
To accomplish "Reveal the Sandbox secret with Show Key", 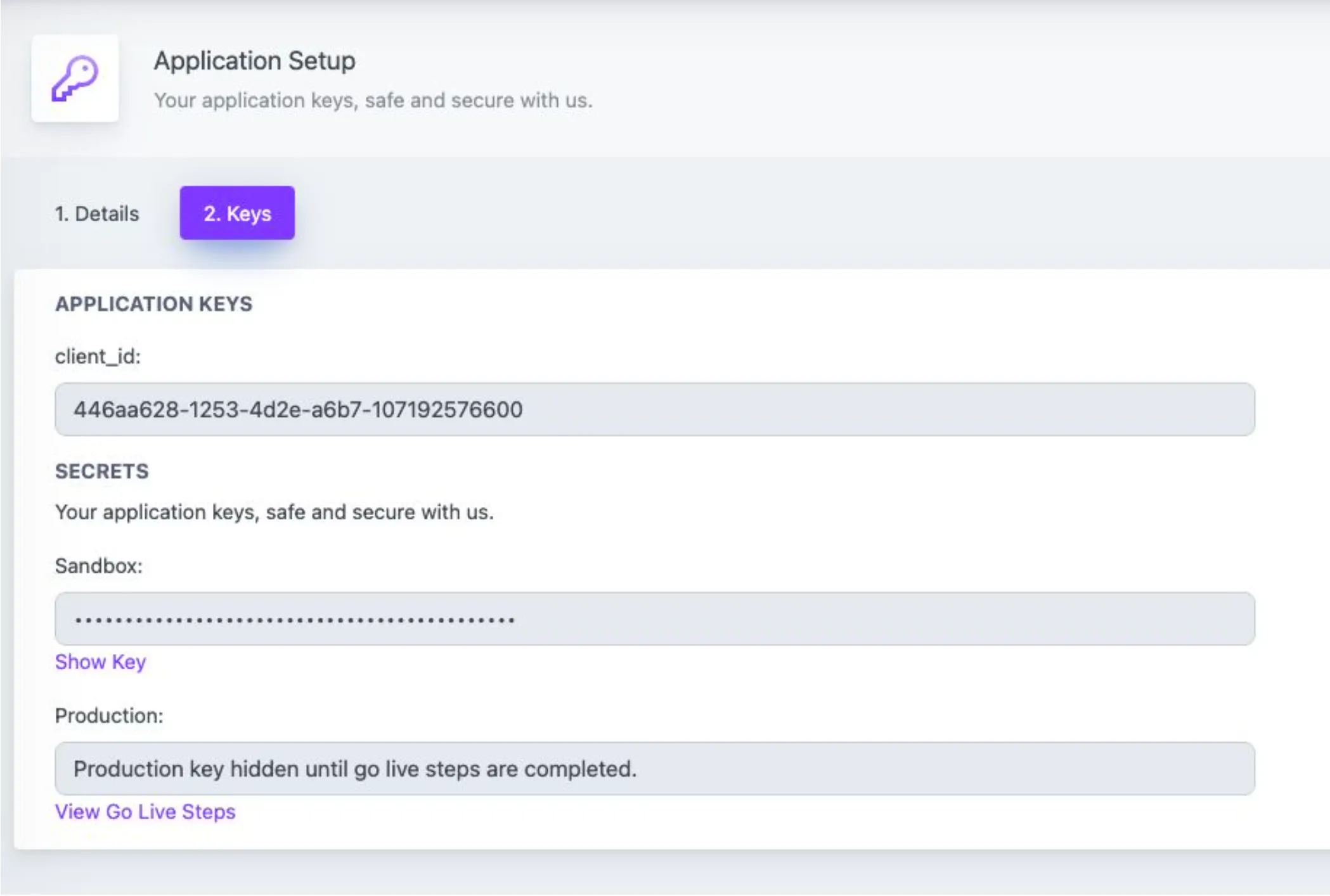I will point(100,662).
